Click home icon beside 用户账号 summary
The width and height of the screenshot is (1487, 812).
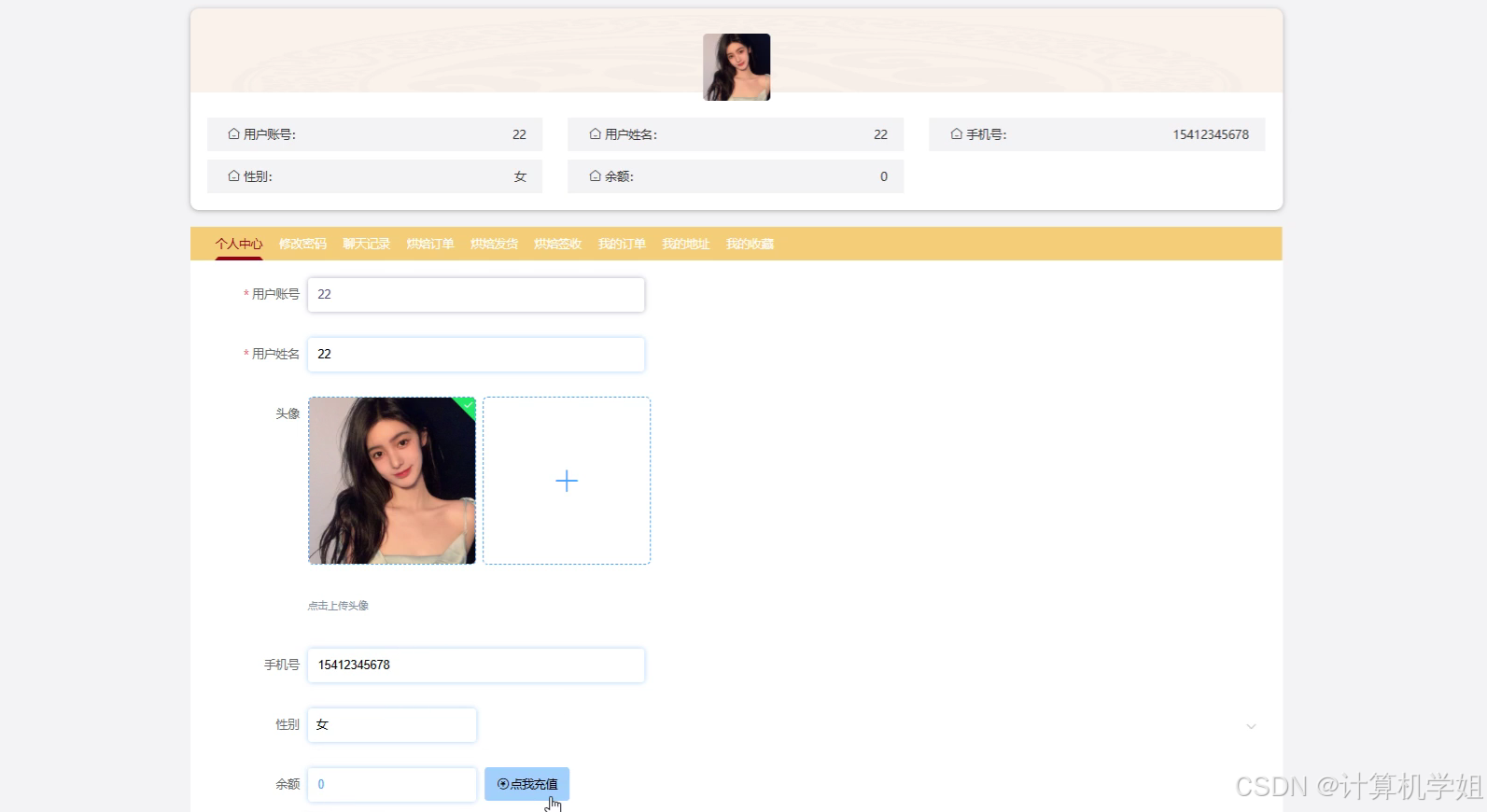click(233, 133)
